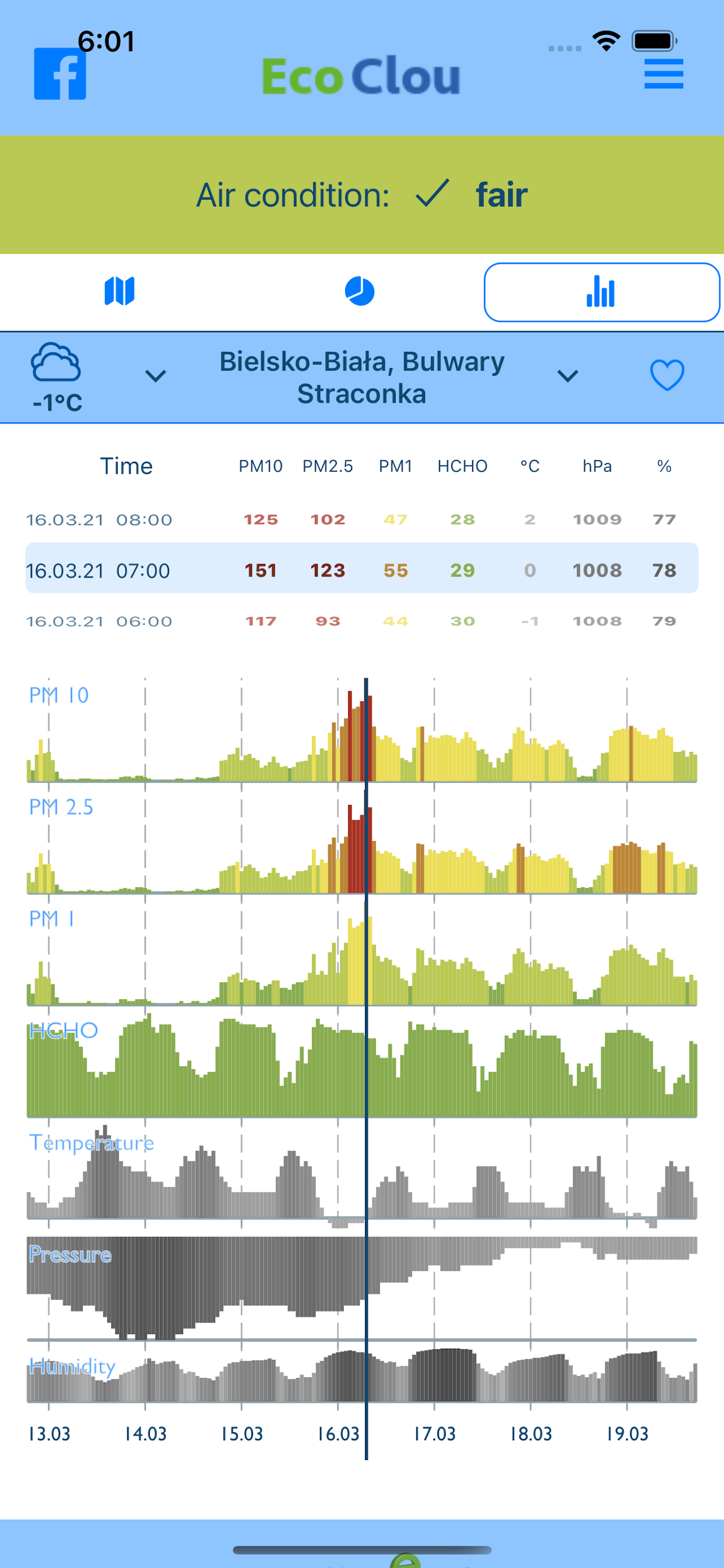Expand the location selector chevron
Screen dimensions: 724x1568
point(568,376)
